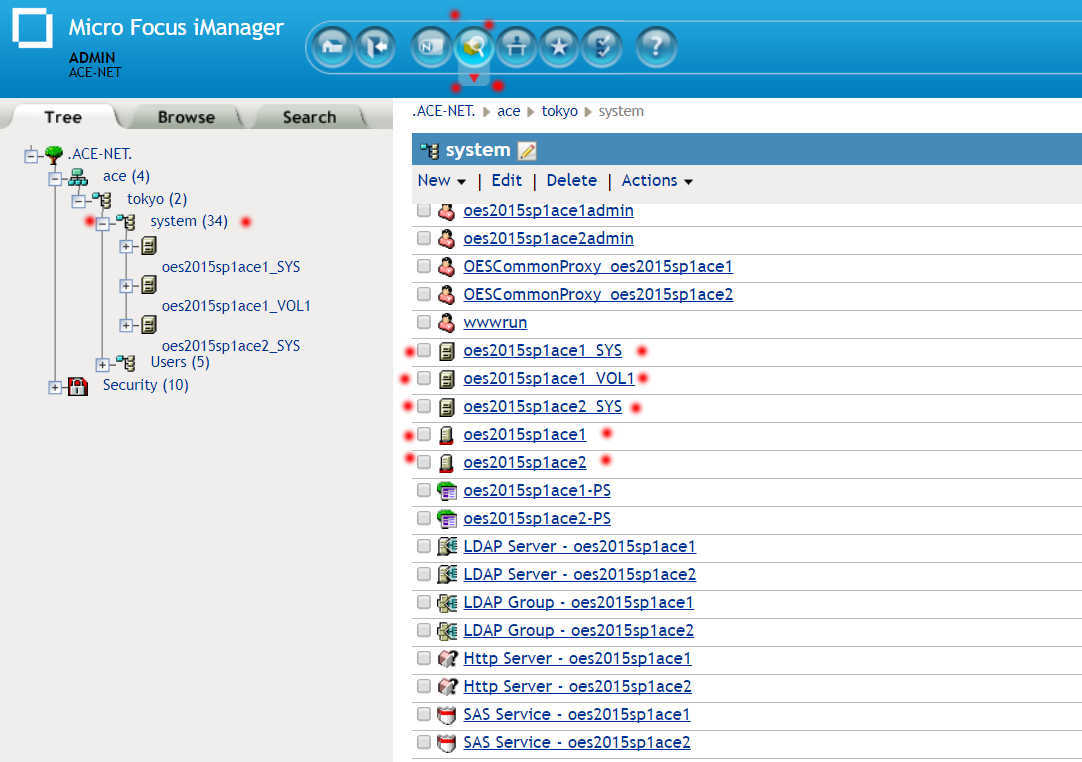This screenshot has width=1082, height=762.
Task: Open the OESCommonProxy_oes2015sp1ace2 link
Action: tap(598, 295)
